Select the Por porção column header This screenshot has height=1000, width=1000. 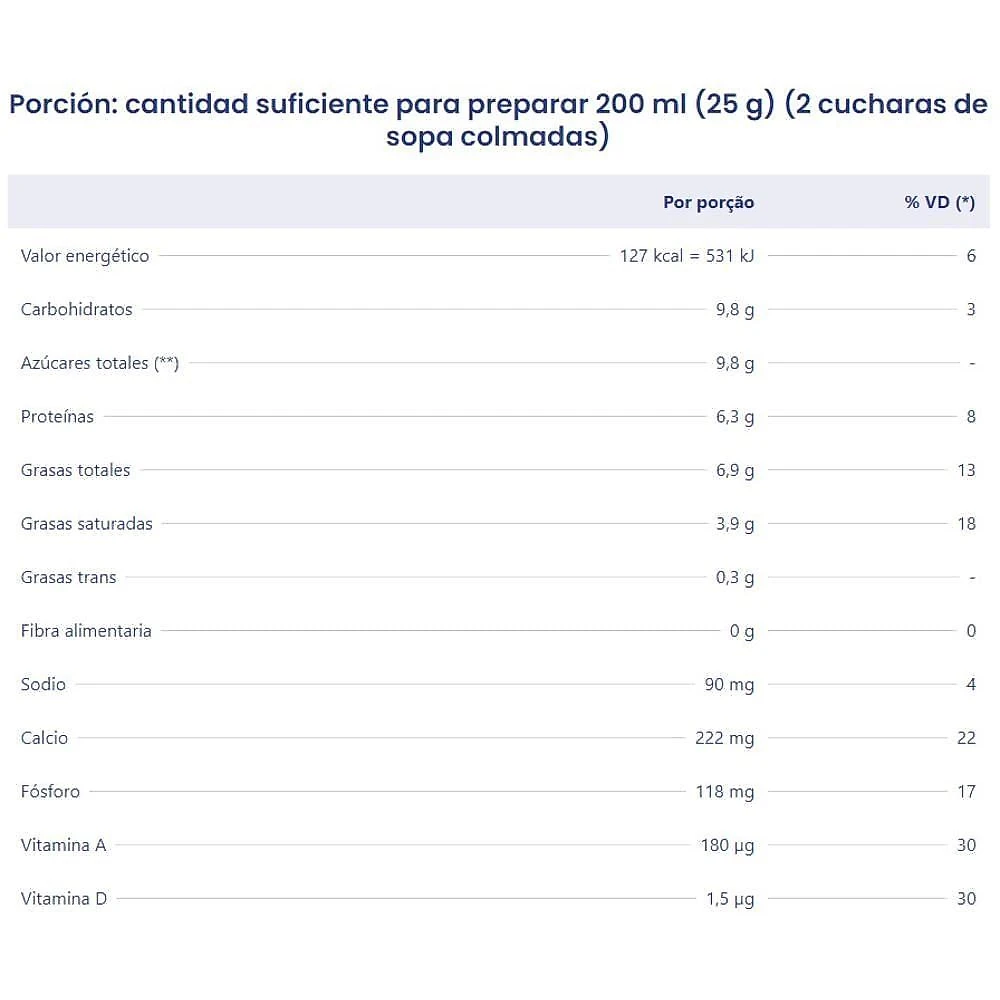point(709,203)
